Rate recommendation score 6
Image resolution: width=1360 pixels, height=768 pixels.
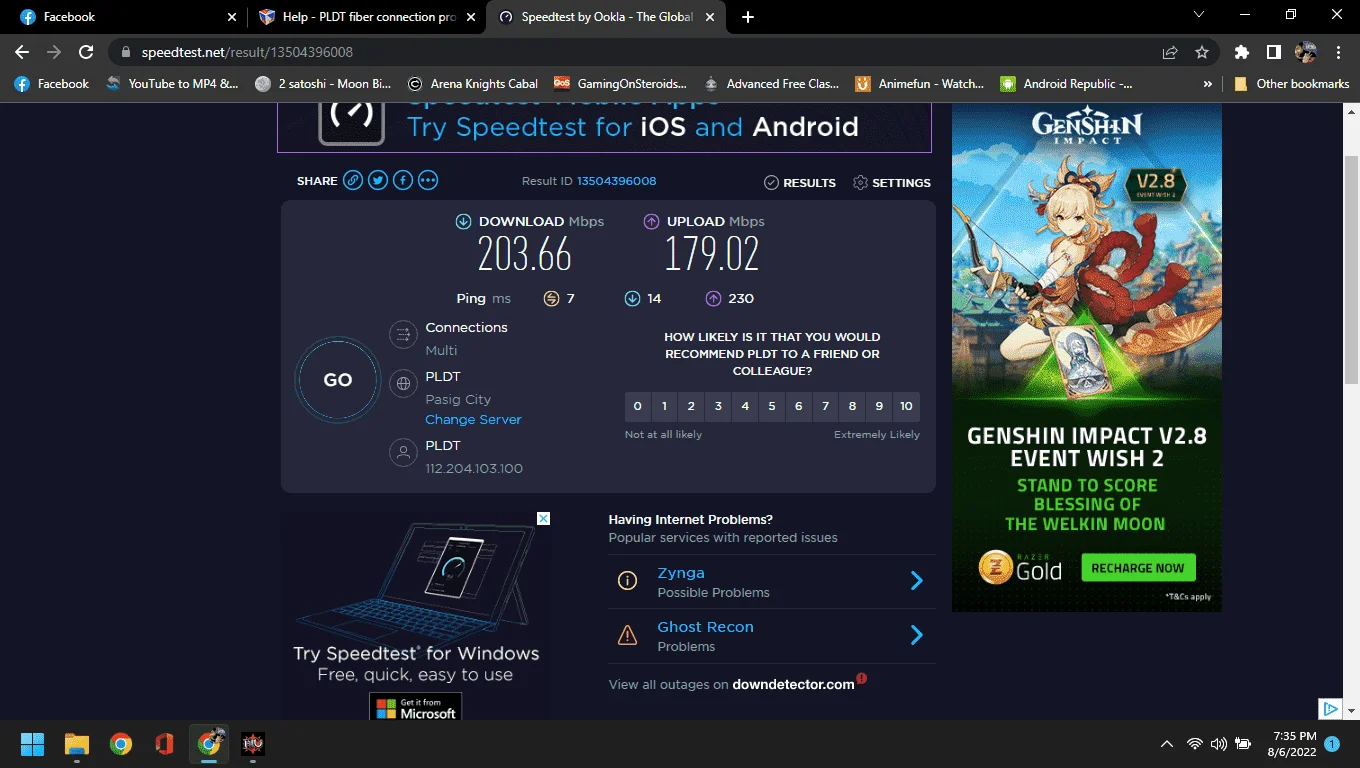799,406
